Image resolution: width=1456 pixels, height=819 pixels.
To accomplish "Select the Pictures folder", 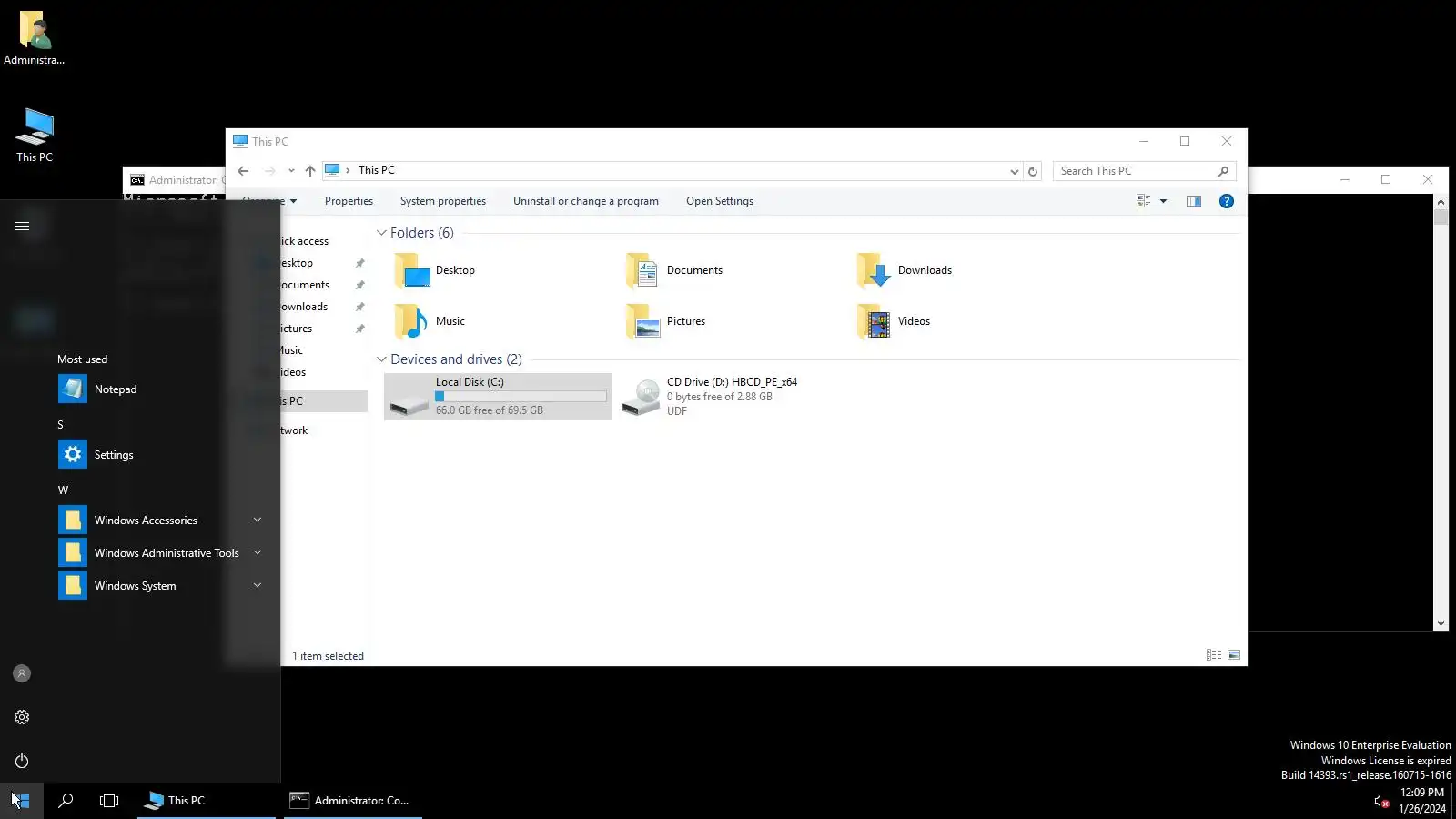I will (665, 321).
